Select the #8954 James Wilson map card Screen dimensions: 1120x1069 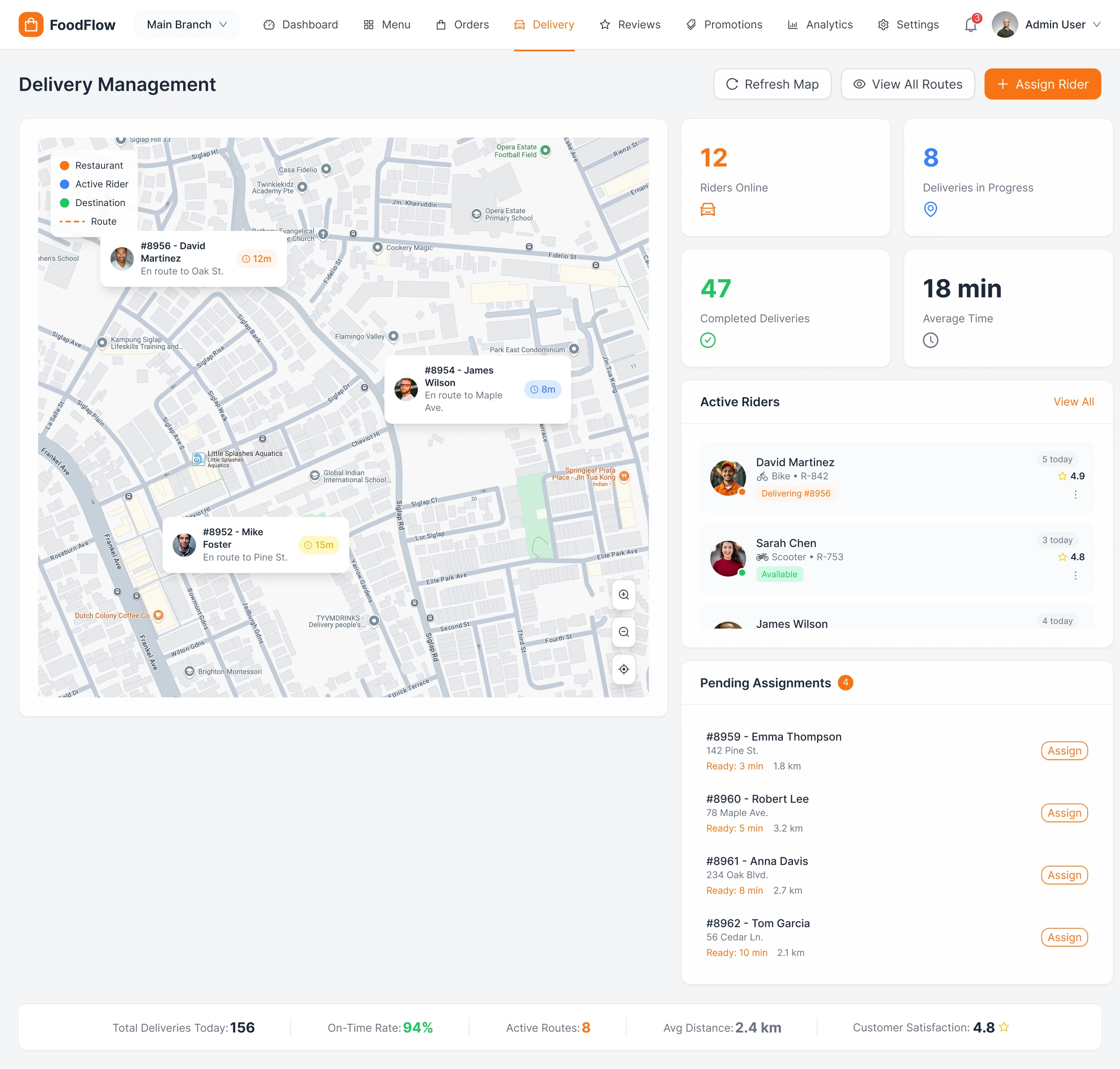point(477,389)
